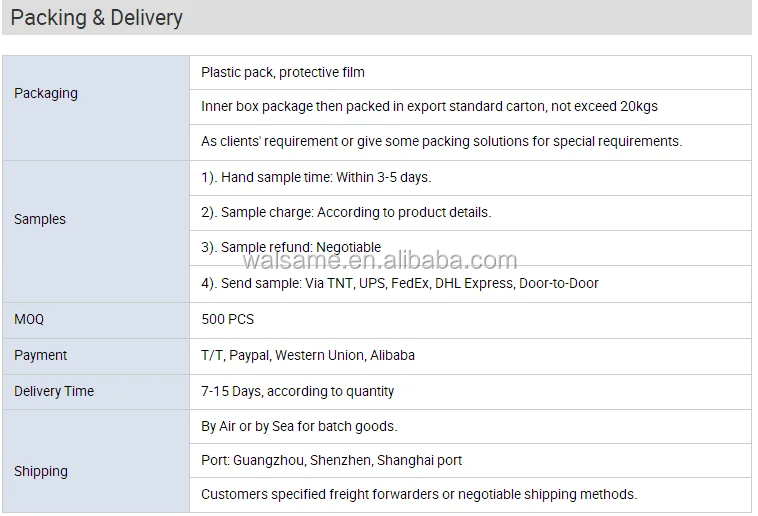
Task: Select the Packaging row label
Action: (46, 93)
